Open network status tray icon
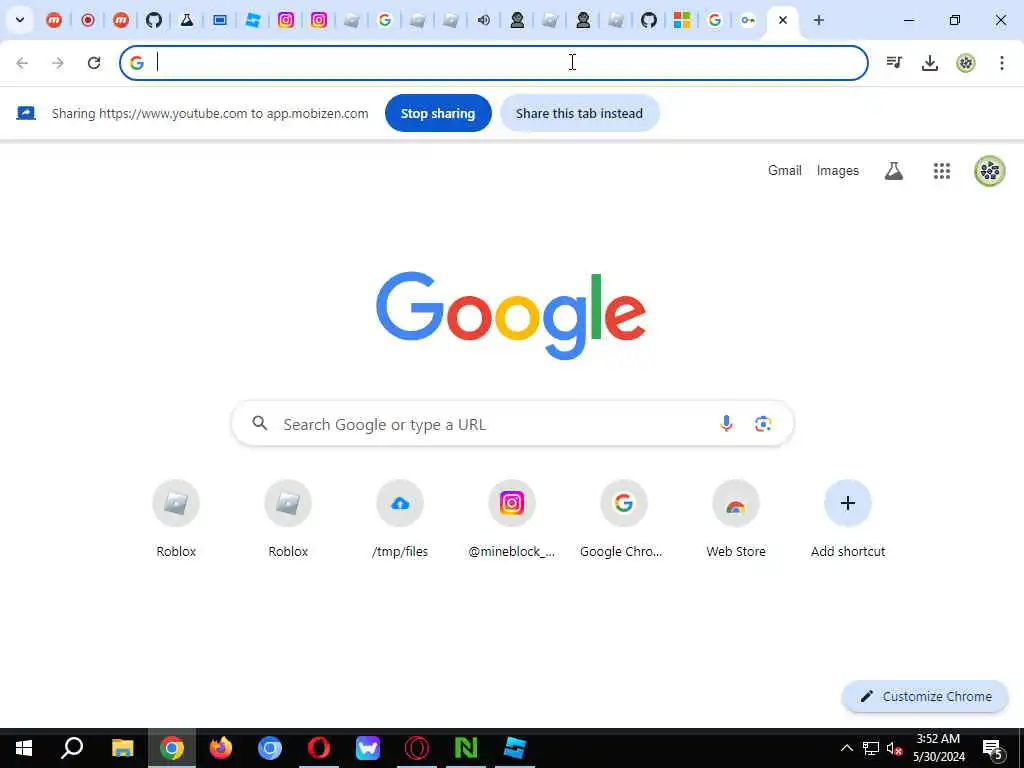 [x=871, y=748]
